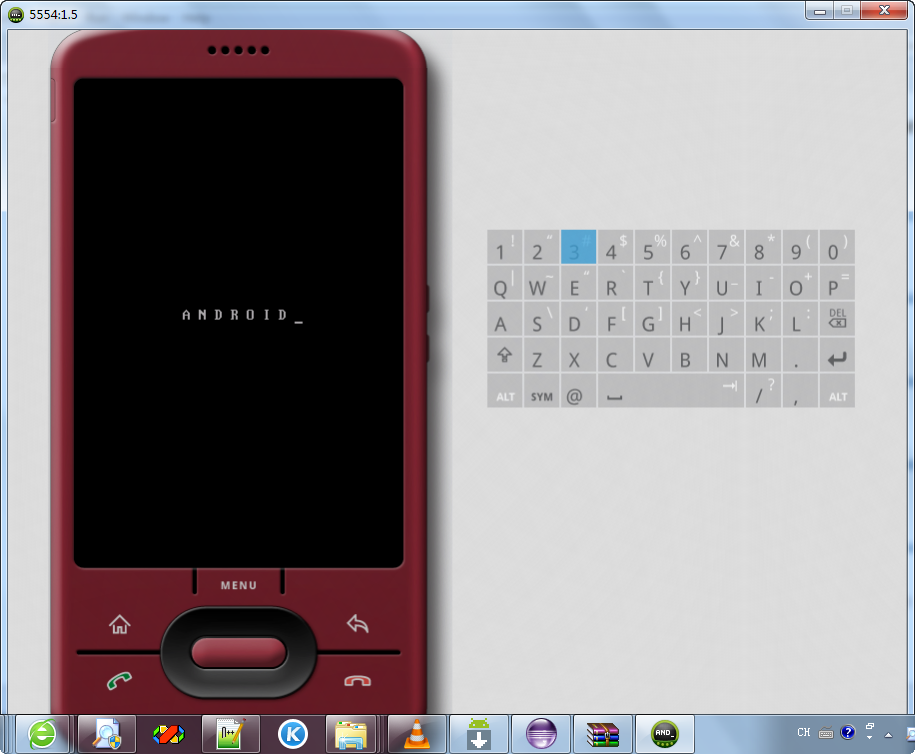
Task: Click the period key
Action: tap(800, 355)
